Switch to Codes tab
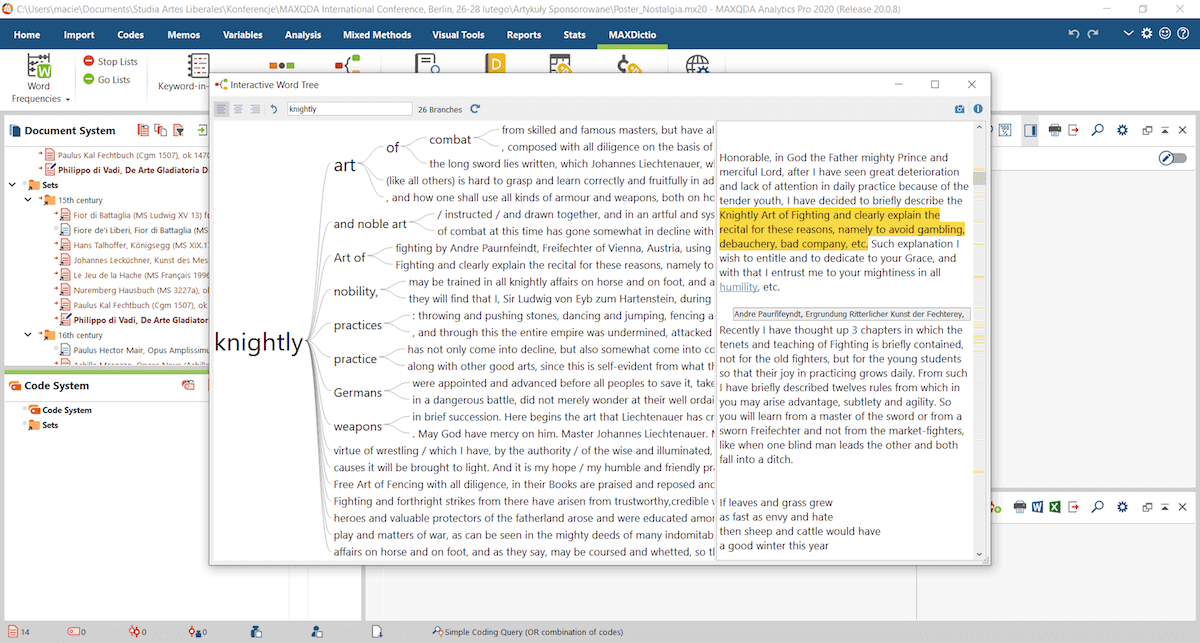The image size is (1200, 643). point(130,35)
